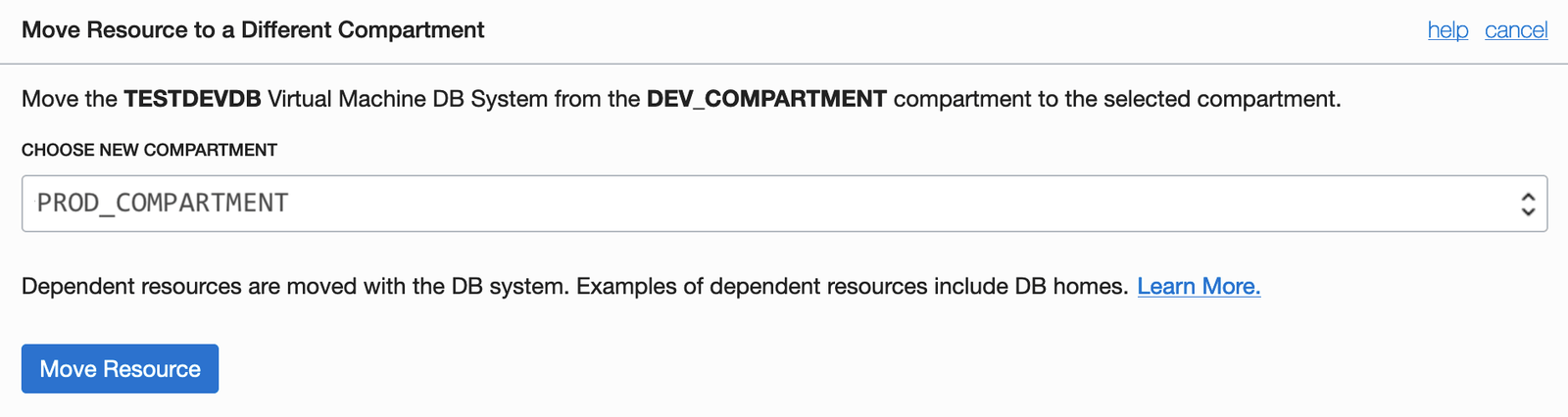1568x417 pixels.
Task: Follow the Learn More link
Action: 1199,287
